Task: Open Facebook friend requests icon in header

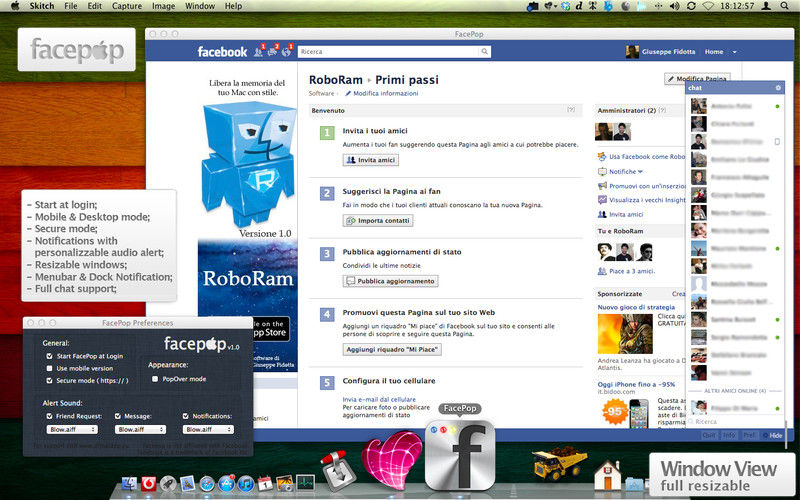Action: pyautogui.click(x=259, y=52)
